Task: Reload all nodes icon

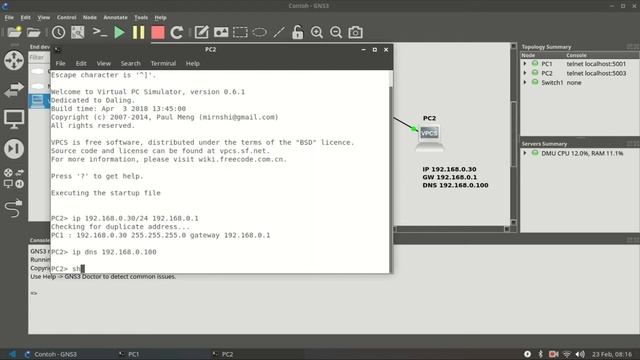Action: coord(176,32)
